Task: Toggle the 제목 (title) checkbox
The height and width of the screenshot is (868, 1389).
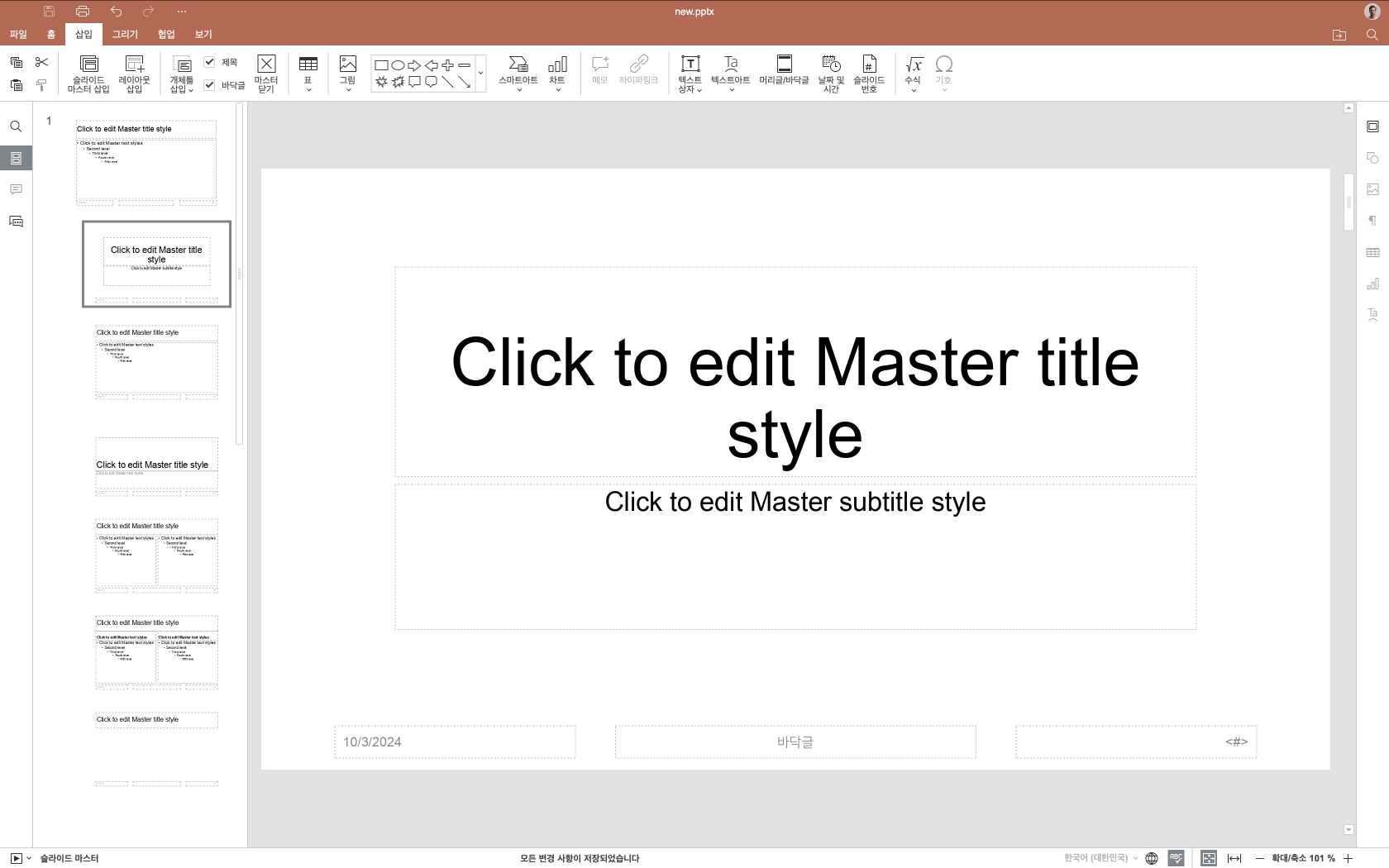Action: pyautogui.click(x=209, y=62)
